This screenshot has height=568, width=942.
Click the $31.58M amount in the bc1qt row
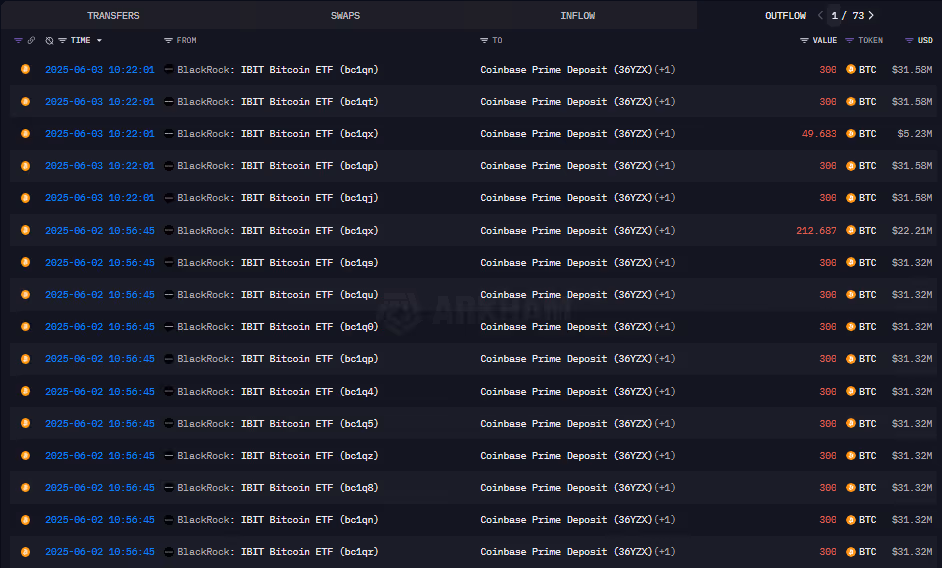point(912,102)
